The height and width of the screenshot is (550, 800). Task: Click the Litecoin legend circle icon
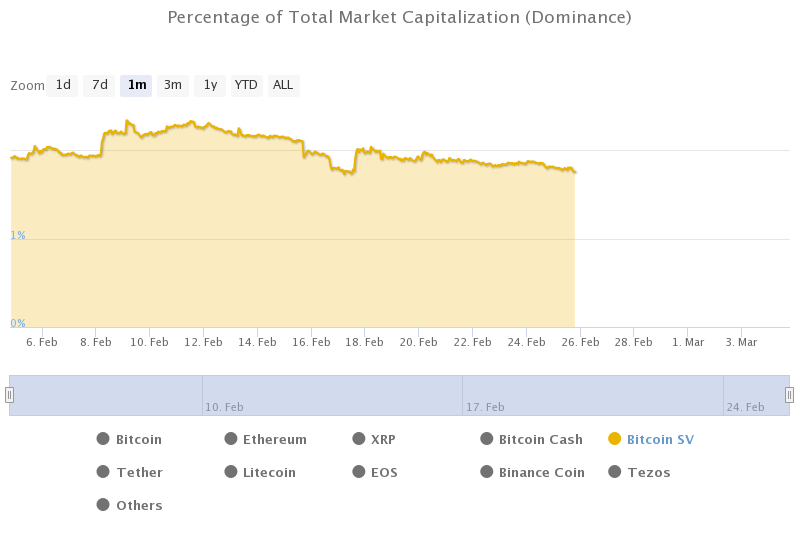(231, 472)
